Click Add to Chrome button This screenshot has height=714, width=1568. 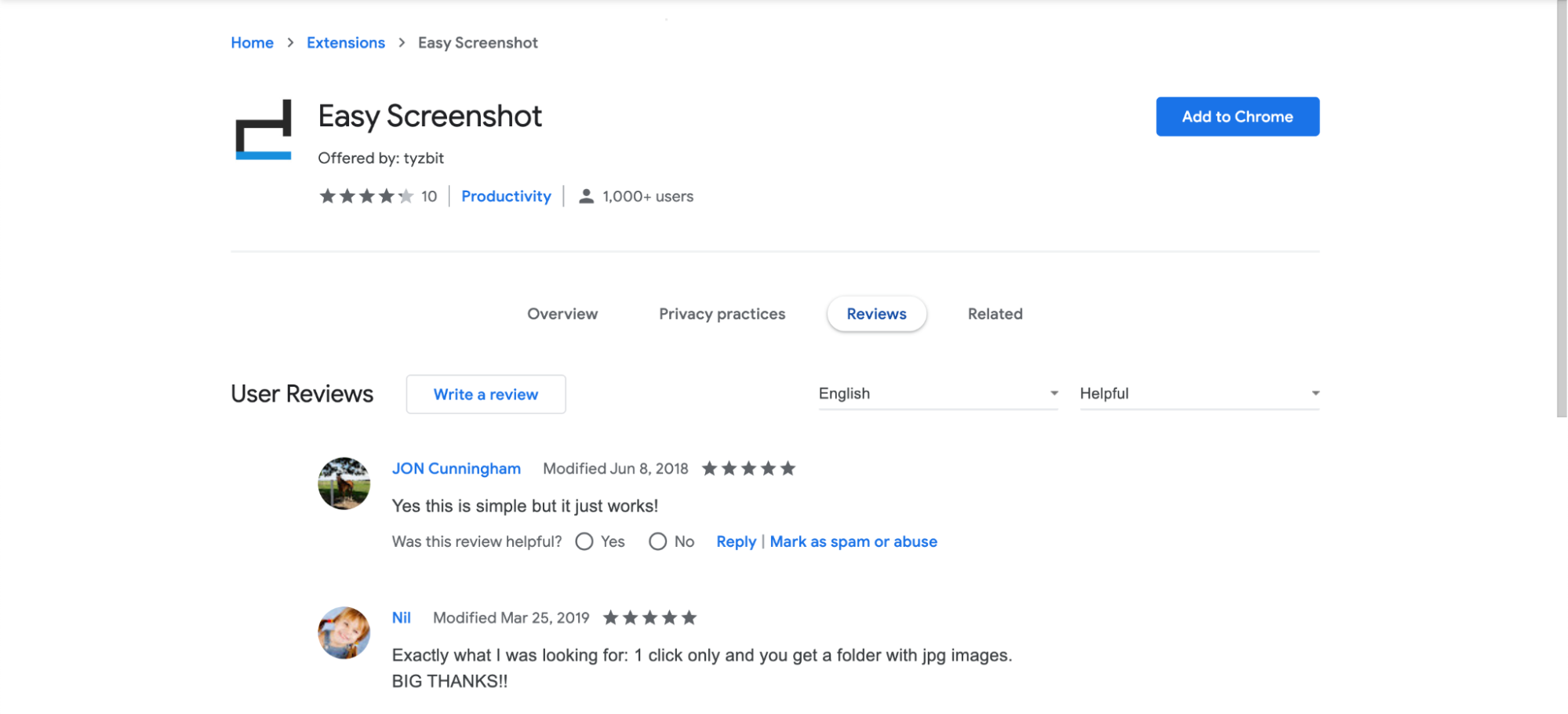coord(1237,116)
